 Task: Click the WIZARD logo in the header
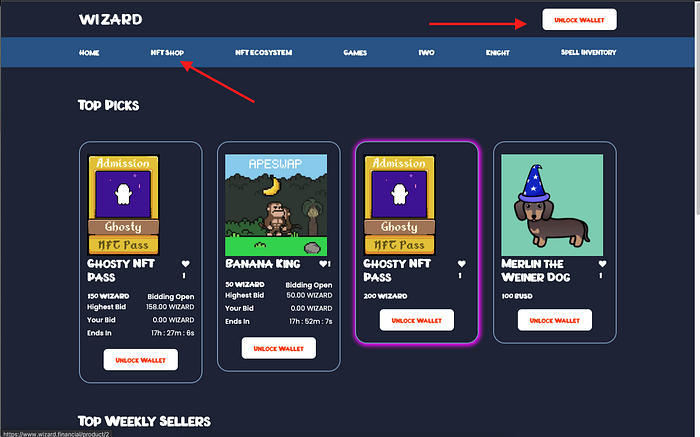pyautogui.click(x=111, y=20)
